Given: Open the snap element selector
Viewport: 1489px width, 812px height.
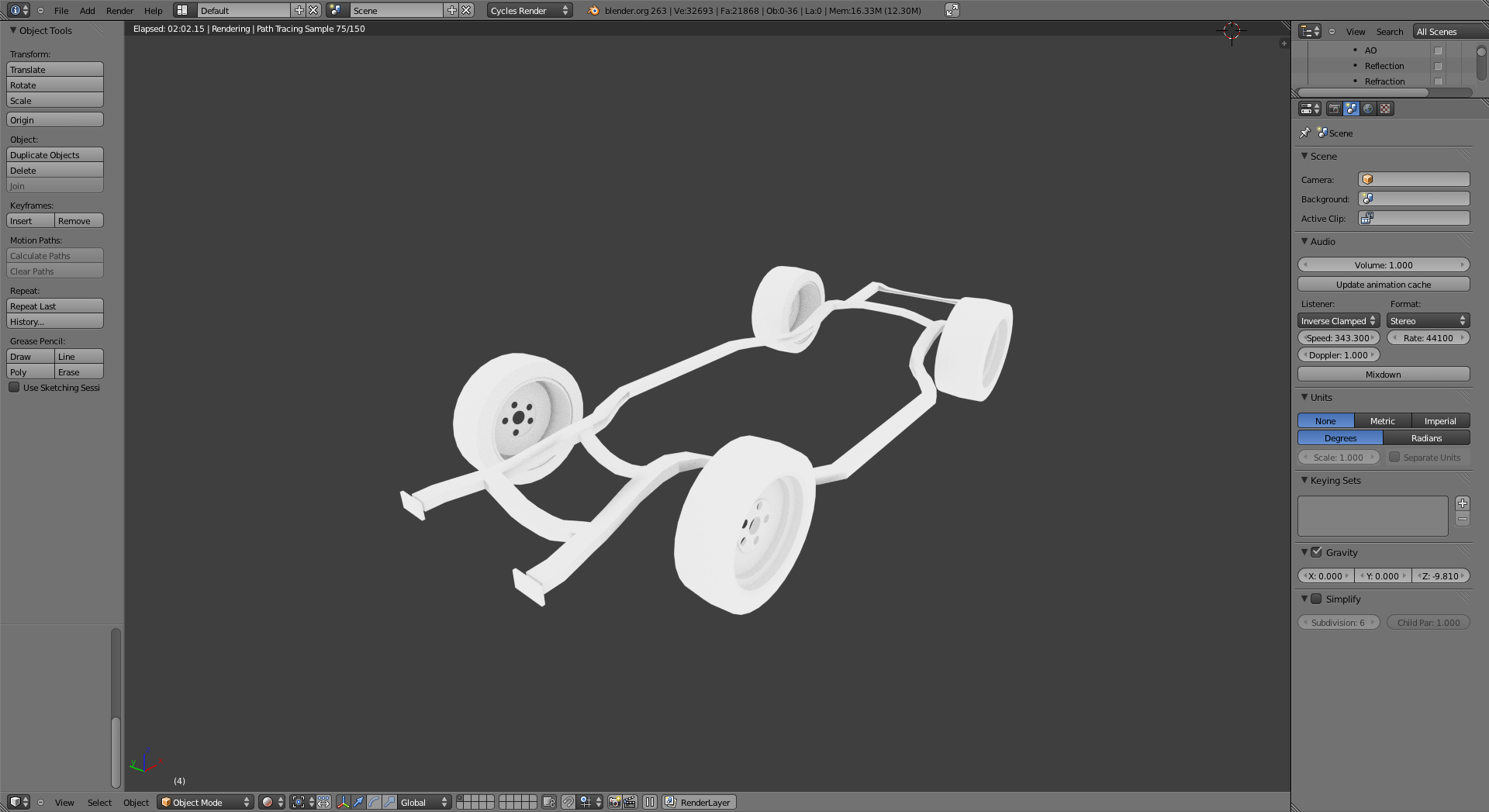Looking at the screenshot, I should click(x=590, y=802).
